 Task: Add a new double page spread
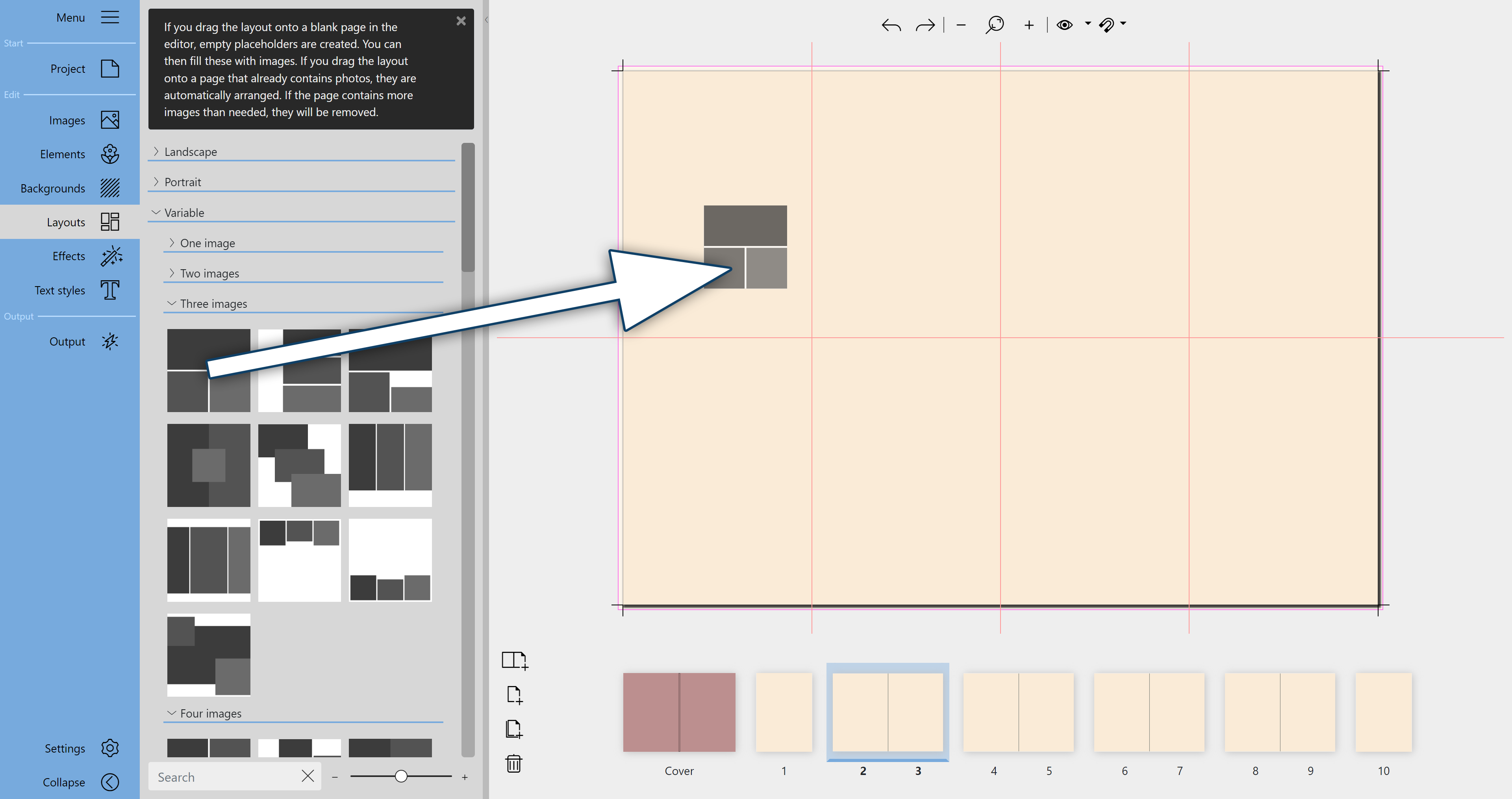coord(515,660)
